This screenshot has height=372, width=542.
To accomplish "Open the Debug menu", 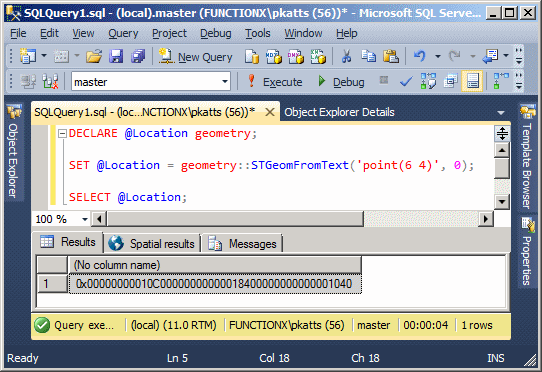I will click(x=216, y=33).
